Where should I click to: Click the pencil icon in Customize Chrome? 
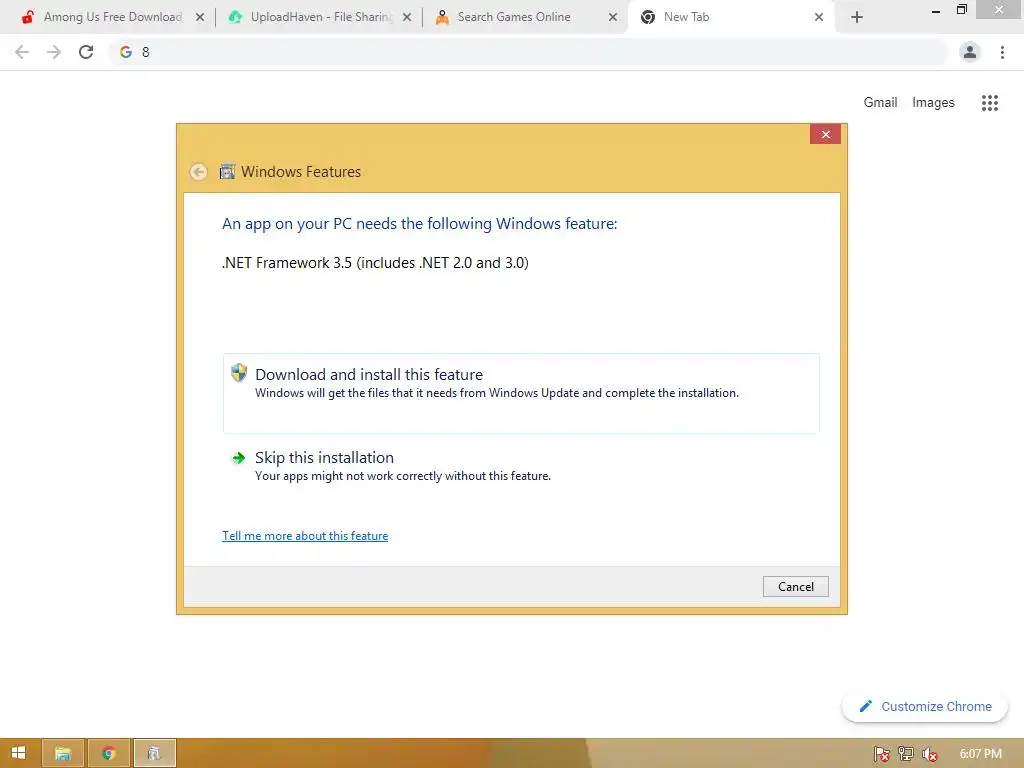[x=866, y=706]
